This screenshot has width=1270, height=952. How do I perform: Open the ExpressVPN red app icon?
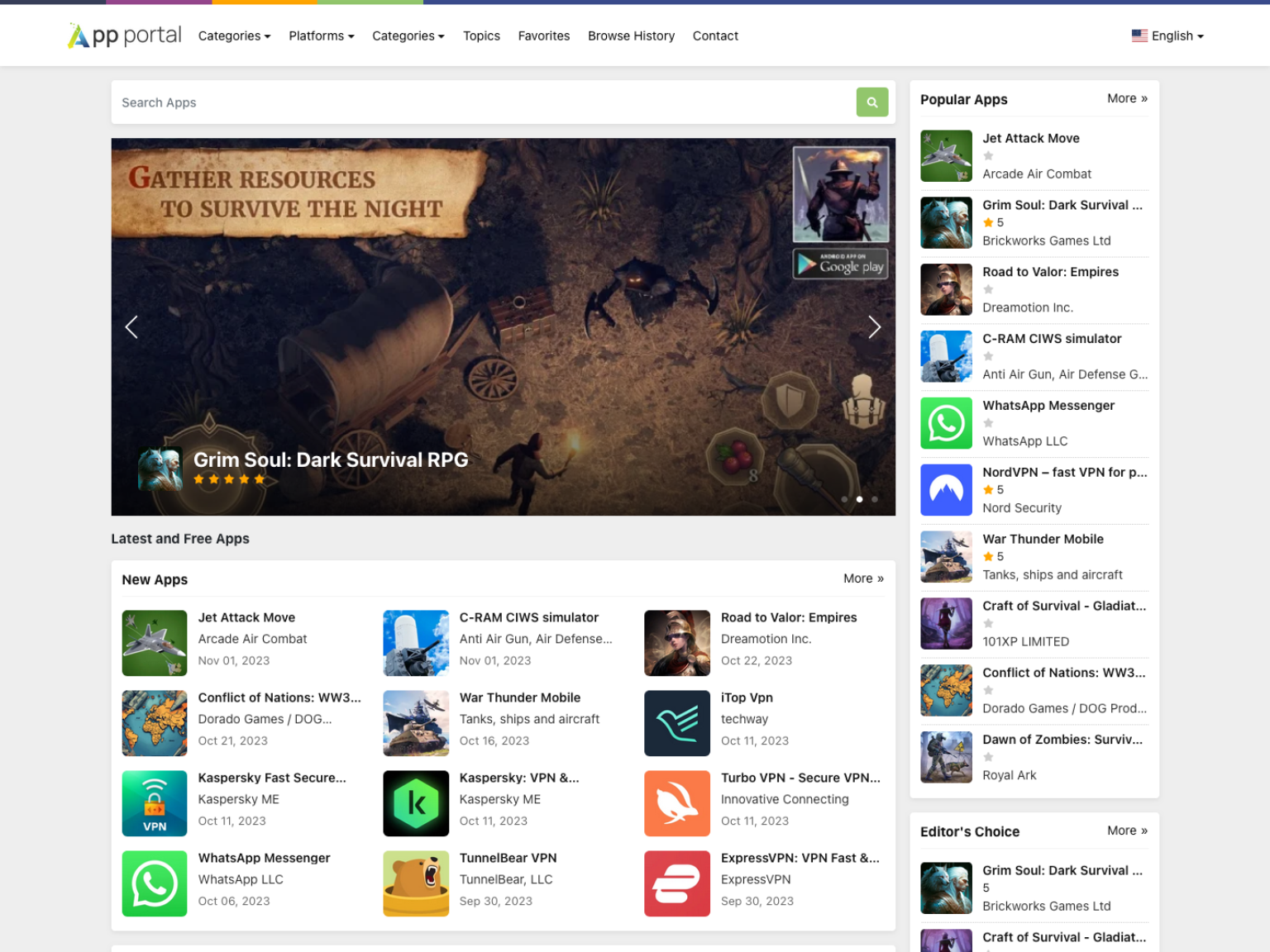pyautogui.click(x=676, y=883)
